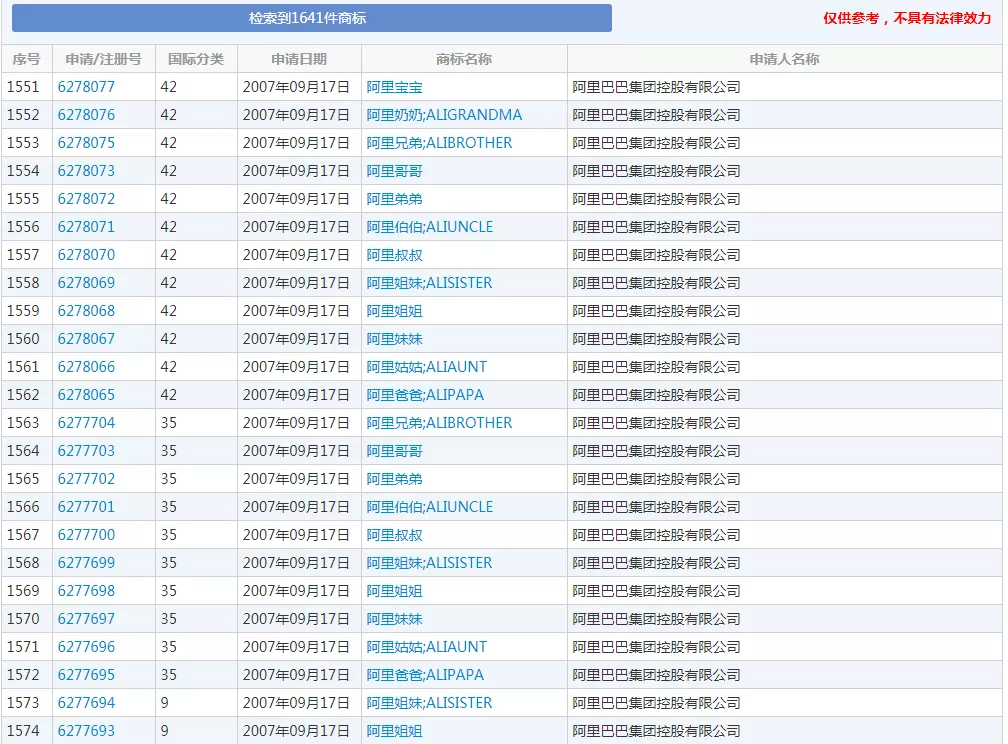Click the 国际分类 column header

[x=196, y=59]
